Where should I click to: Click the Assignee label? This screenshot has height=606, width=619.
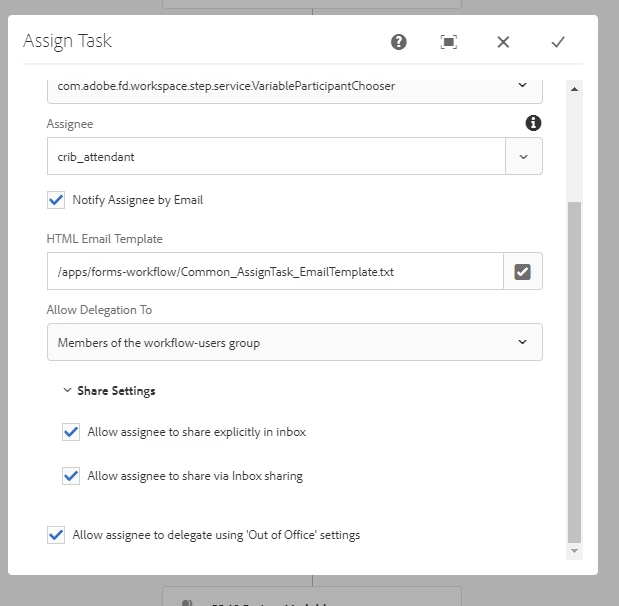(70, 124)
